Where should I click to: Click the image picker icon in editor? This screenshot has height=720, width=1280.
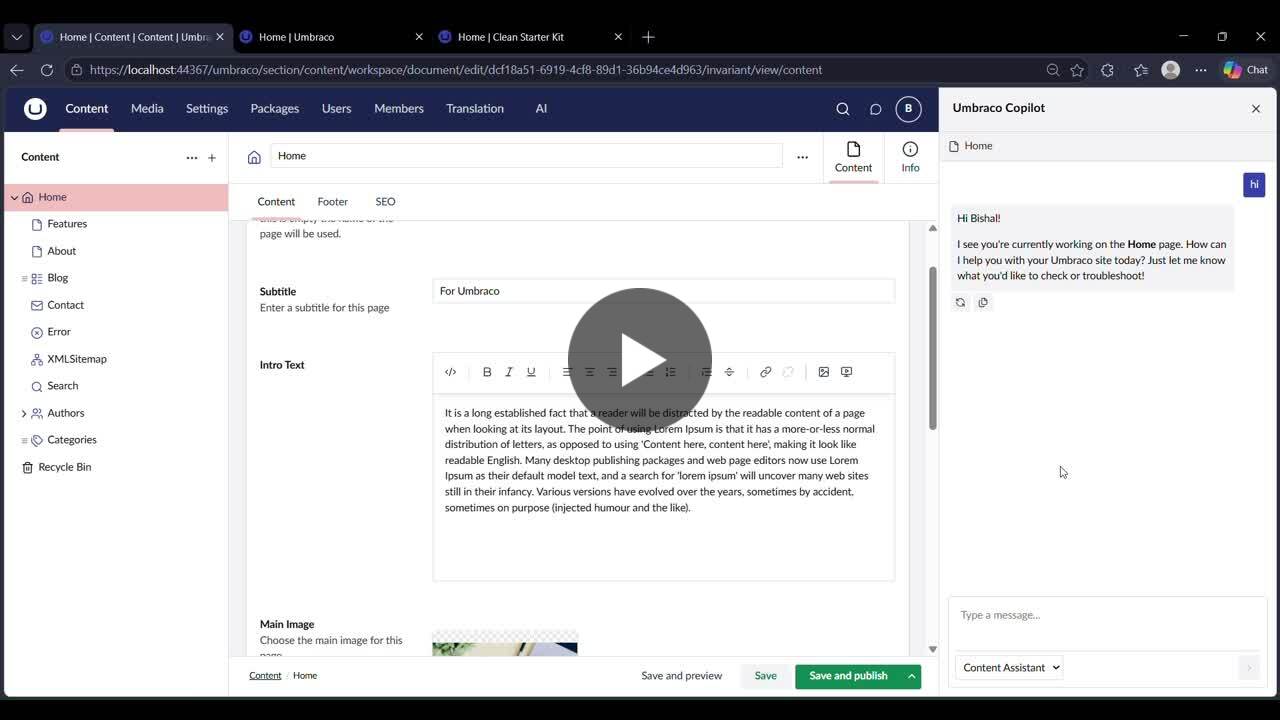click(x=824, y=372)
